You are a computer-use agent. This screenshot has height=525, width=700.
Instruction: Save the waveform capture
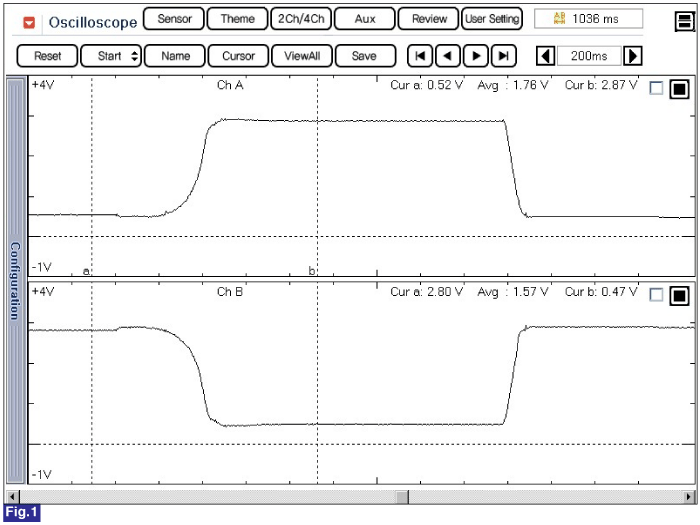[x=365, y=56]
